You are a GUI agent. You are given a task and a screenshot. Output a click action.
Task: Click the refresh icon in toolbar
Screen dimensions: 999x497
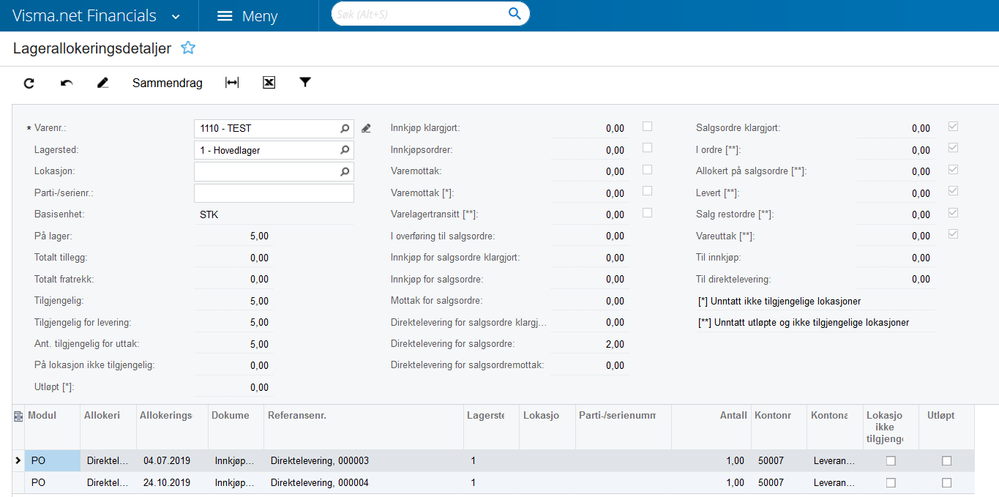tap(29, 83)
